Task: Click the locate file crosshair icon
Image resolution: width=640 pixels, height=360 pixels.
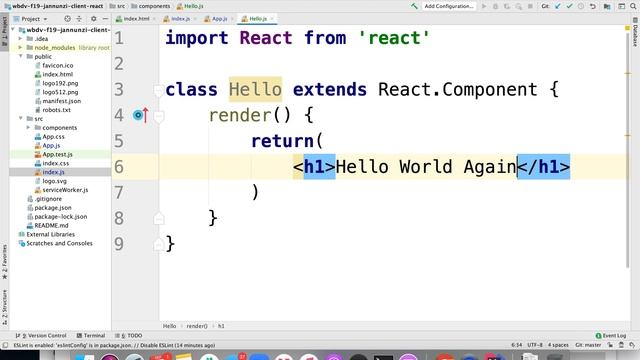Action: pyautogui.click(x=67, y=19)
